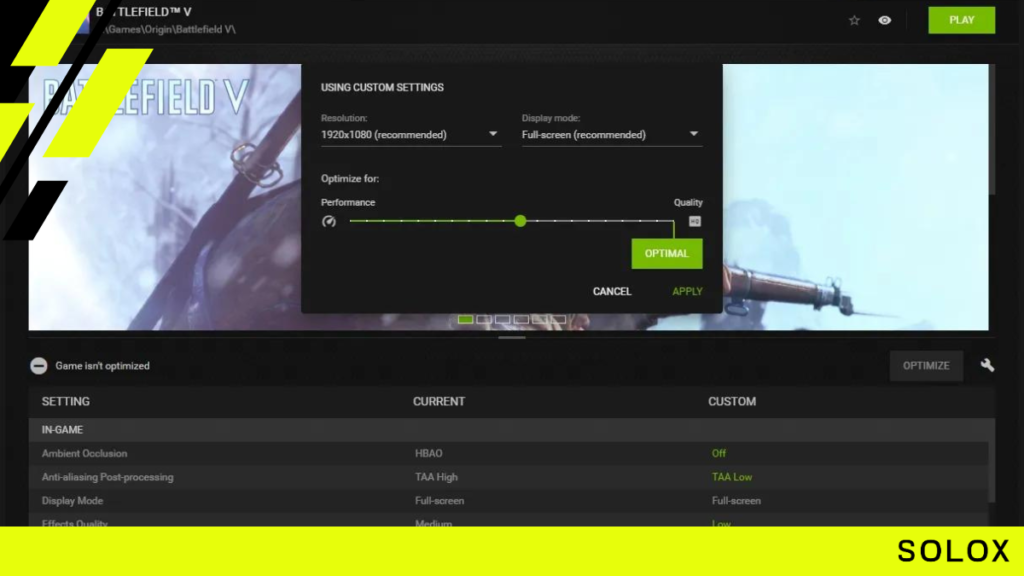Click the OPTIMIZE button
Screen dimensions: 1024x576
pyautogui.click(x=926, y=366)
